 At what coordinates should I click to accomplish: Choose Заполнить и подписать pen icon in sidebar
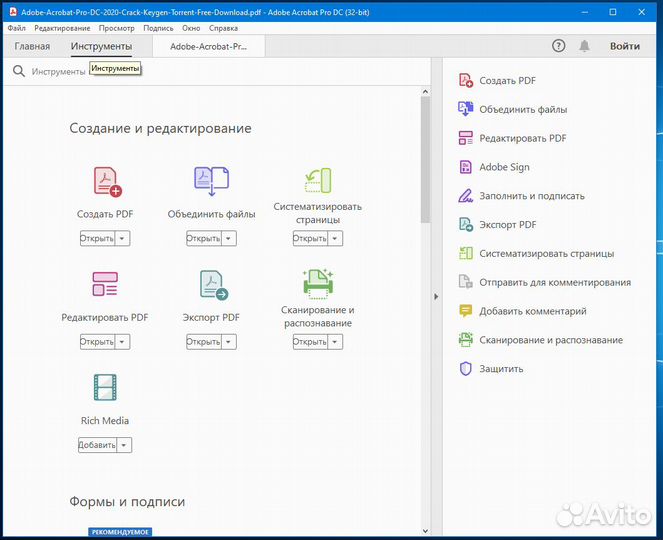click(466, 196)
